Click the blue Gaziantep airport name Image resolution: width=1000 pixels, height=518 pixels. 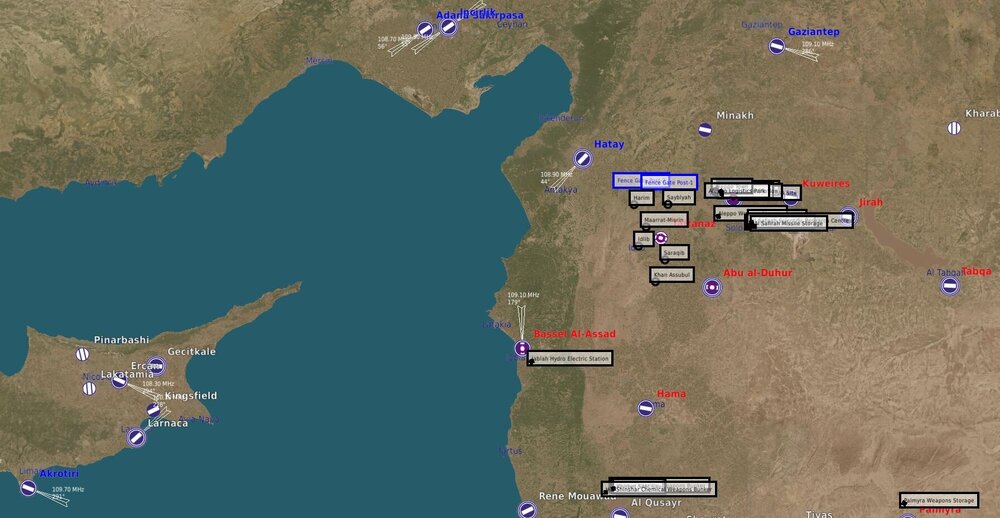[x=814, y=32]
